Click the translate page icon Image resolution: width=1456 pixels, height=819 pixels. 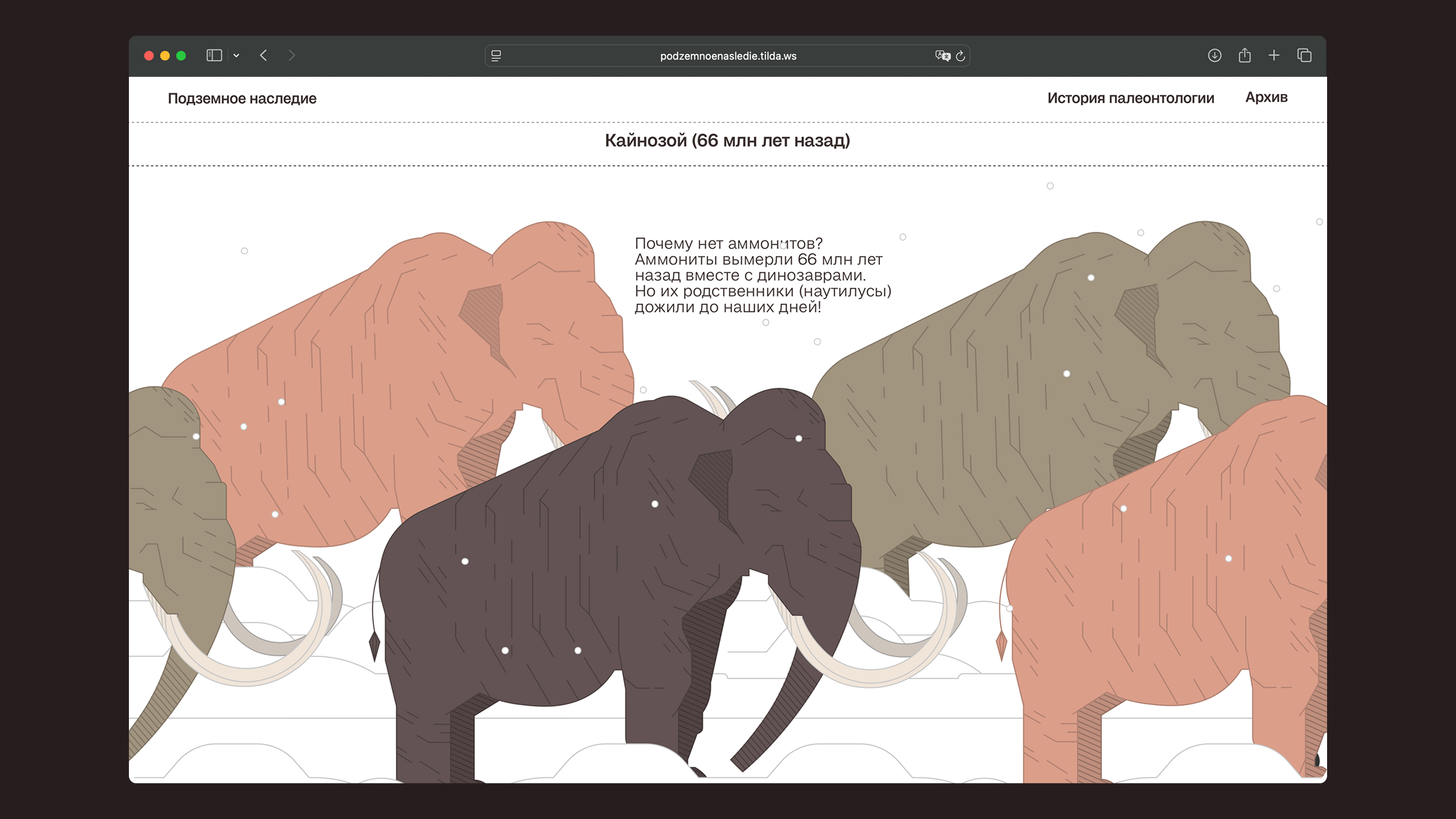[x=942, y=56]
